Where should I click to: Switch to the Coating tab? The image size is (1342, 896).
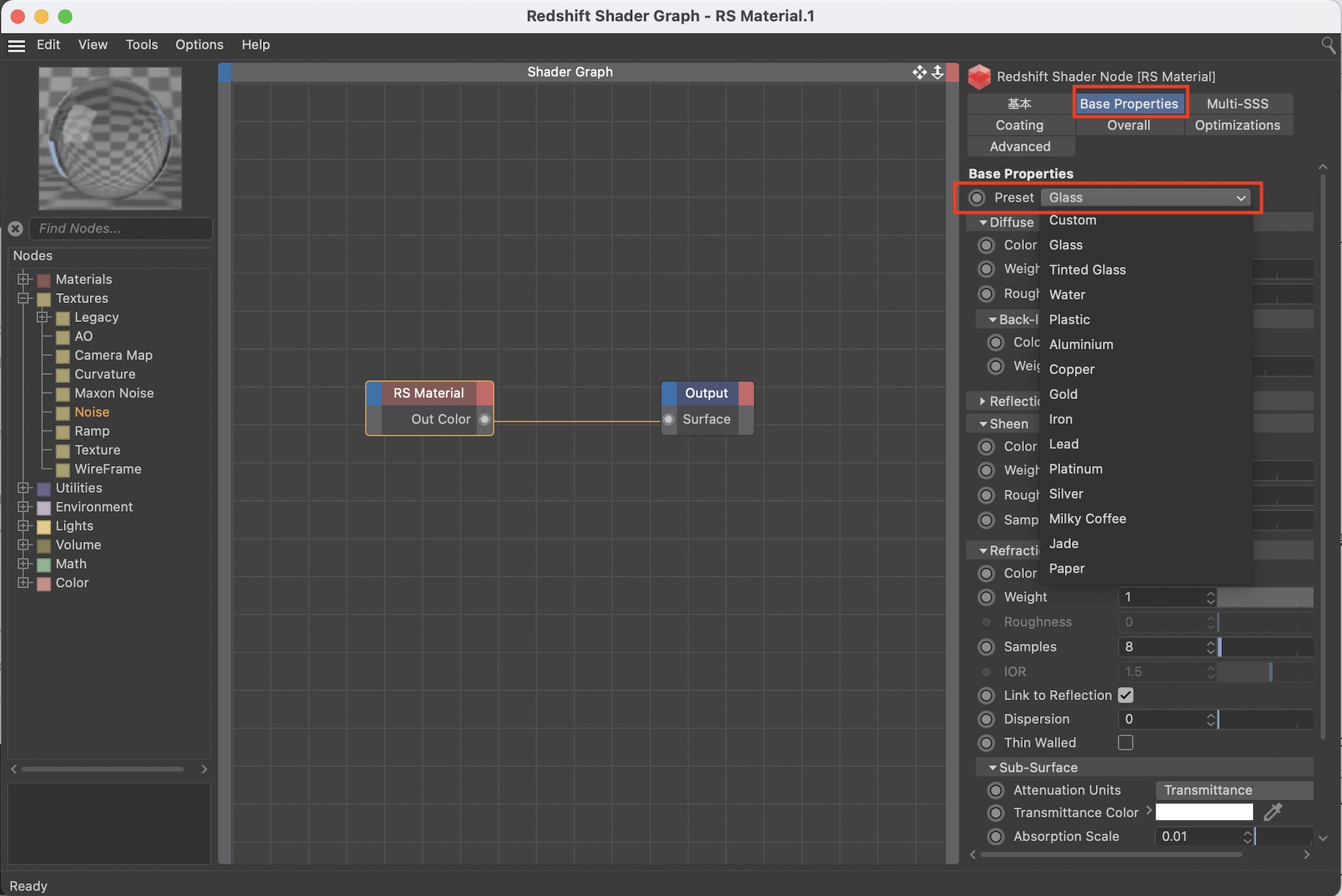point(1019,125)
